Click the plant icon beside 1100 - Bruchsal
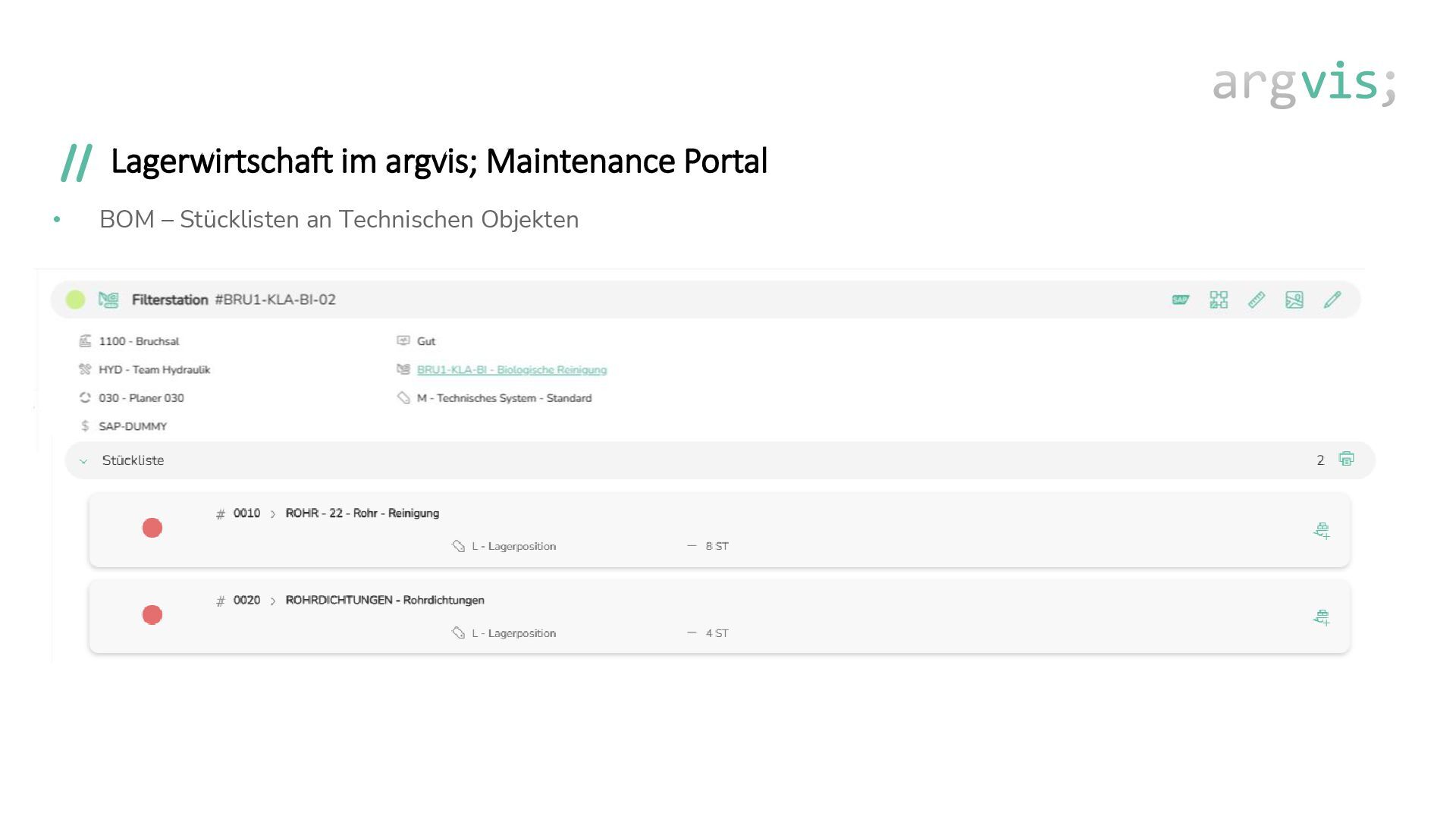Screen dimensions: 1456x819 [x=85, y=341]
